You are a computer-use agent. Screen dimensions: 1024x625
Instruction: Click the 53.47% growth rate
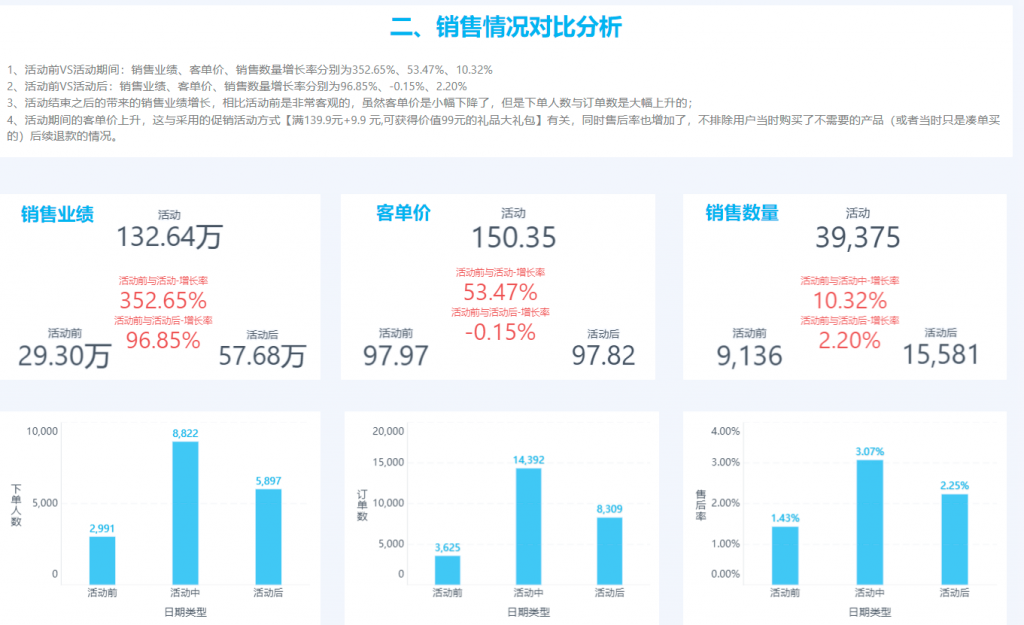tap(500, 292)
